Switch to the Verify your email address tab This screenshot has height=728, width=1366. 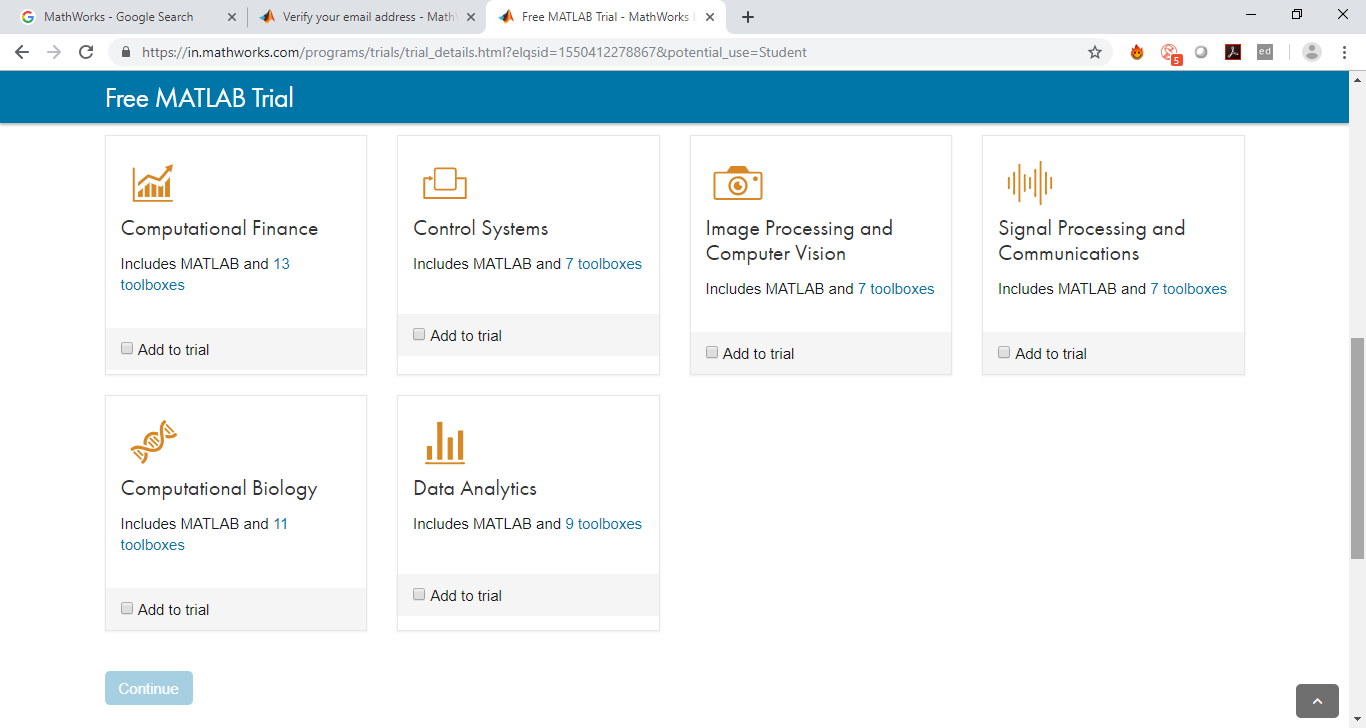point(360,17)
